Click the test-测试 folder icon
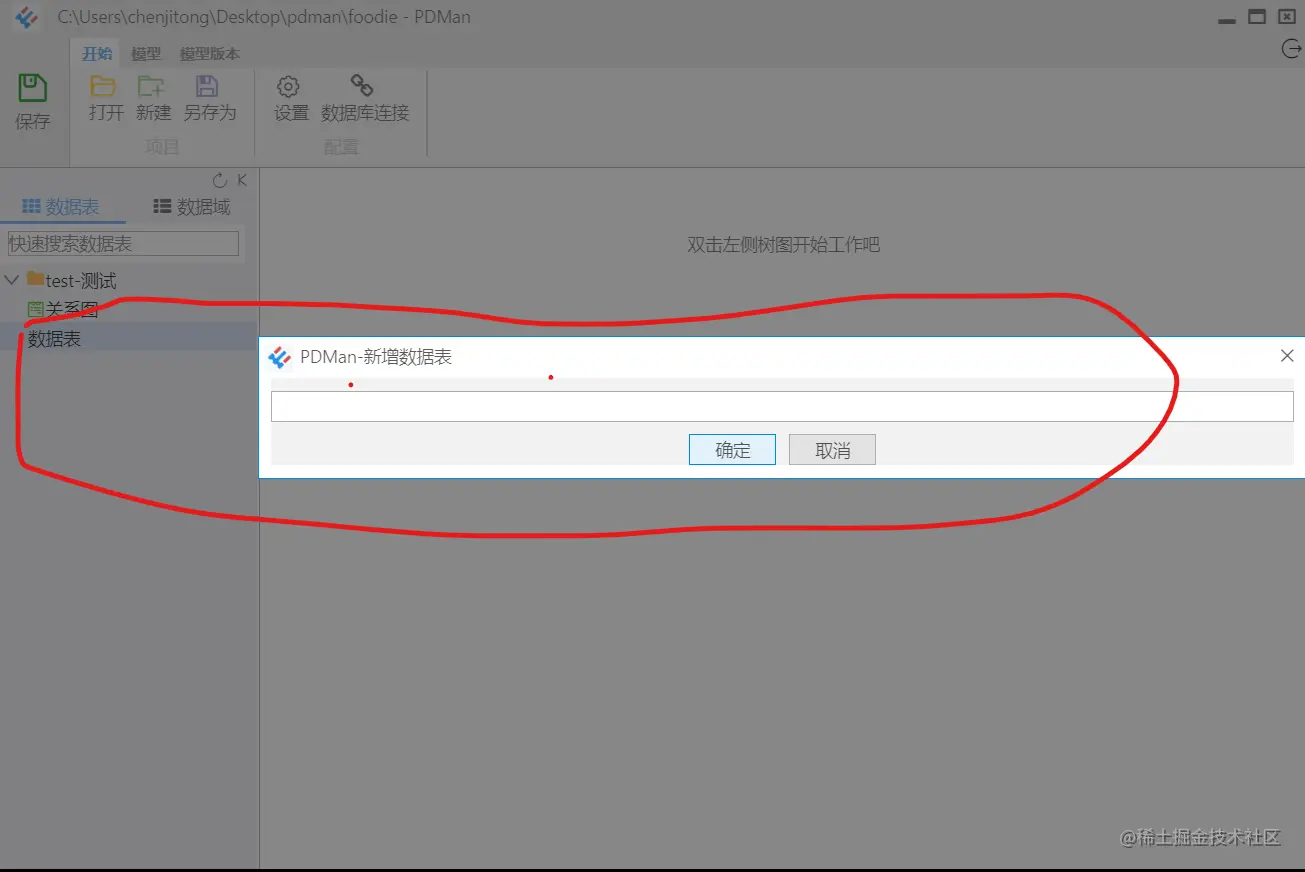 (35, 279)
